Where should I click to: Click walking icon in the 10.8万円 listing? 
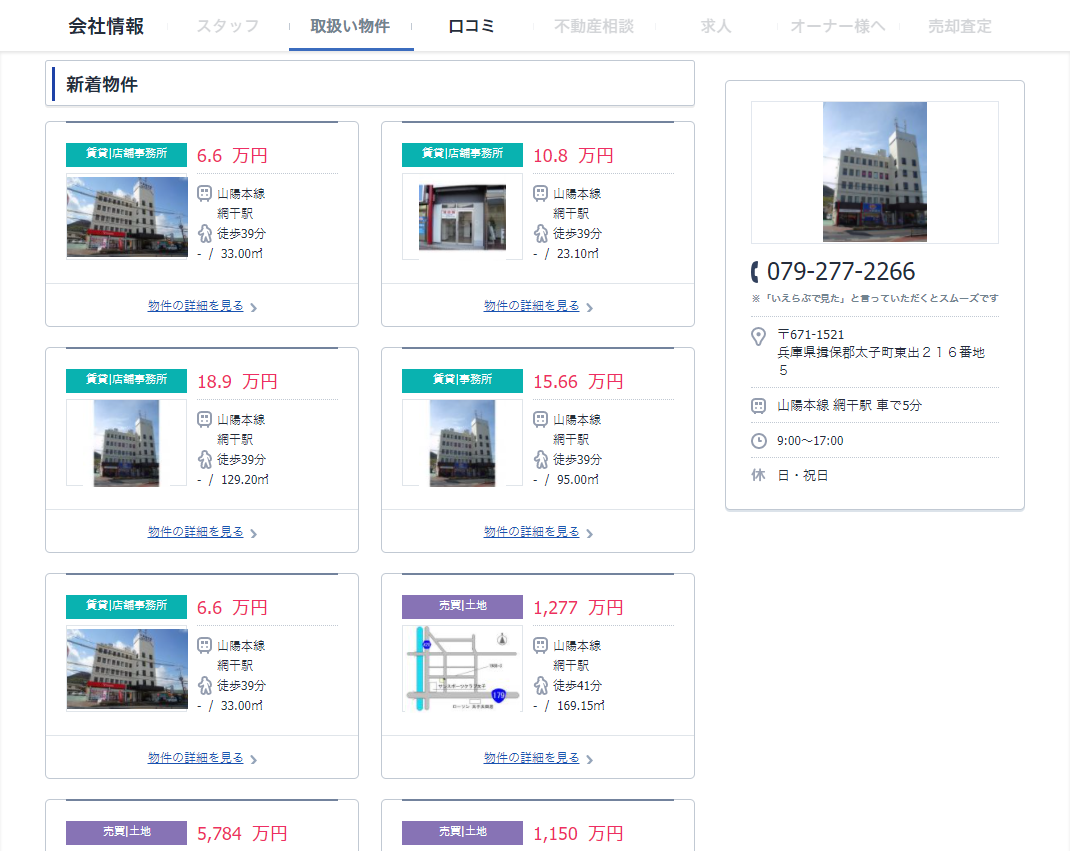click(x=540, y=234)
